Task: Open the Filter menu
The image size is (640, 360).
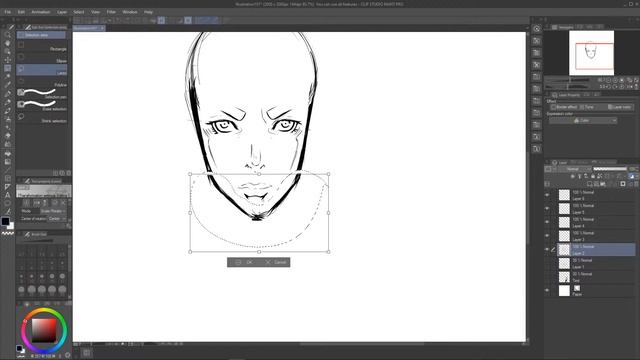Action: [111, 12]
